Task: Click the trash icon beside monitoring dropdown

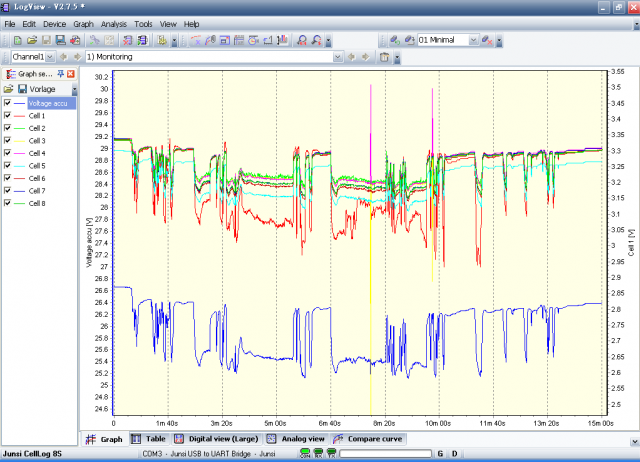Action: tap(385, 58)
